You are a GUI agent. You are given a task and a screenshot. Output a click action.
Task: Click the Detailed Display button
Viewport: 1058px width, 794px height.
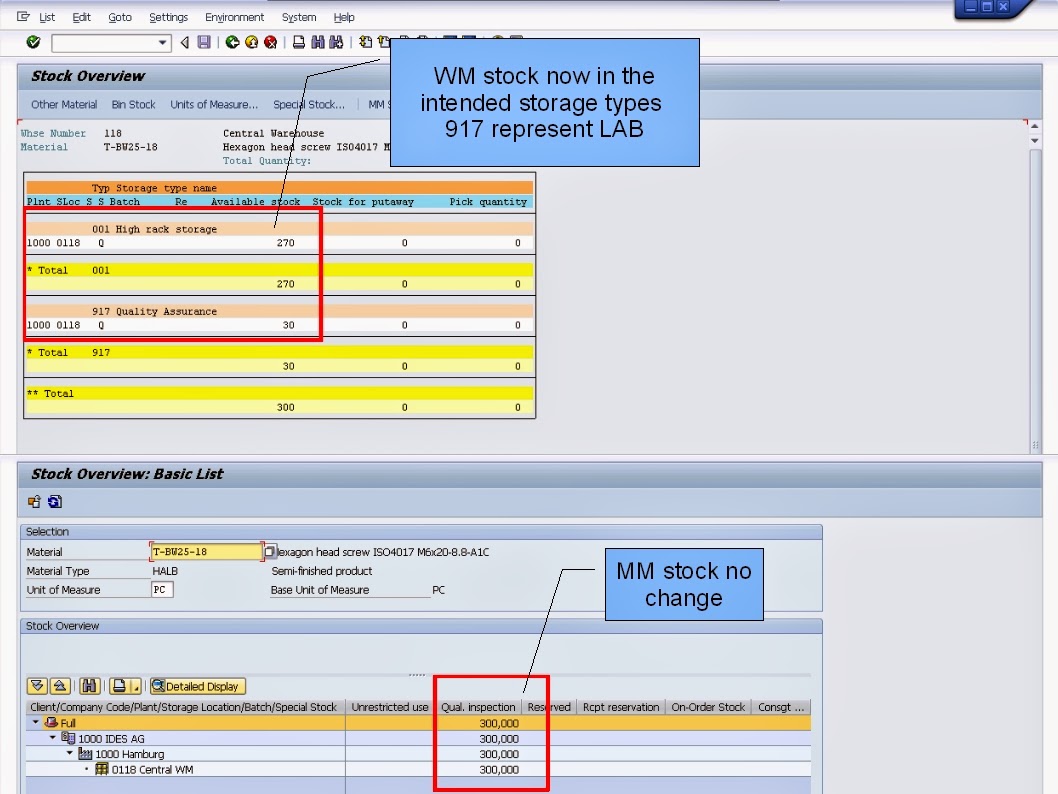(197, 686)
